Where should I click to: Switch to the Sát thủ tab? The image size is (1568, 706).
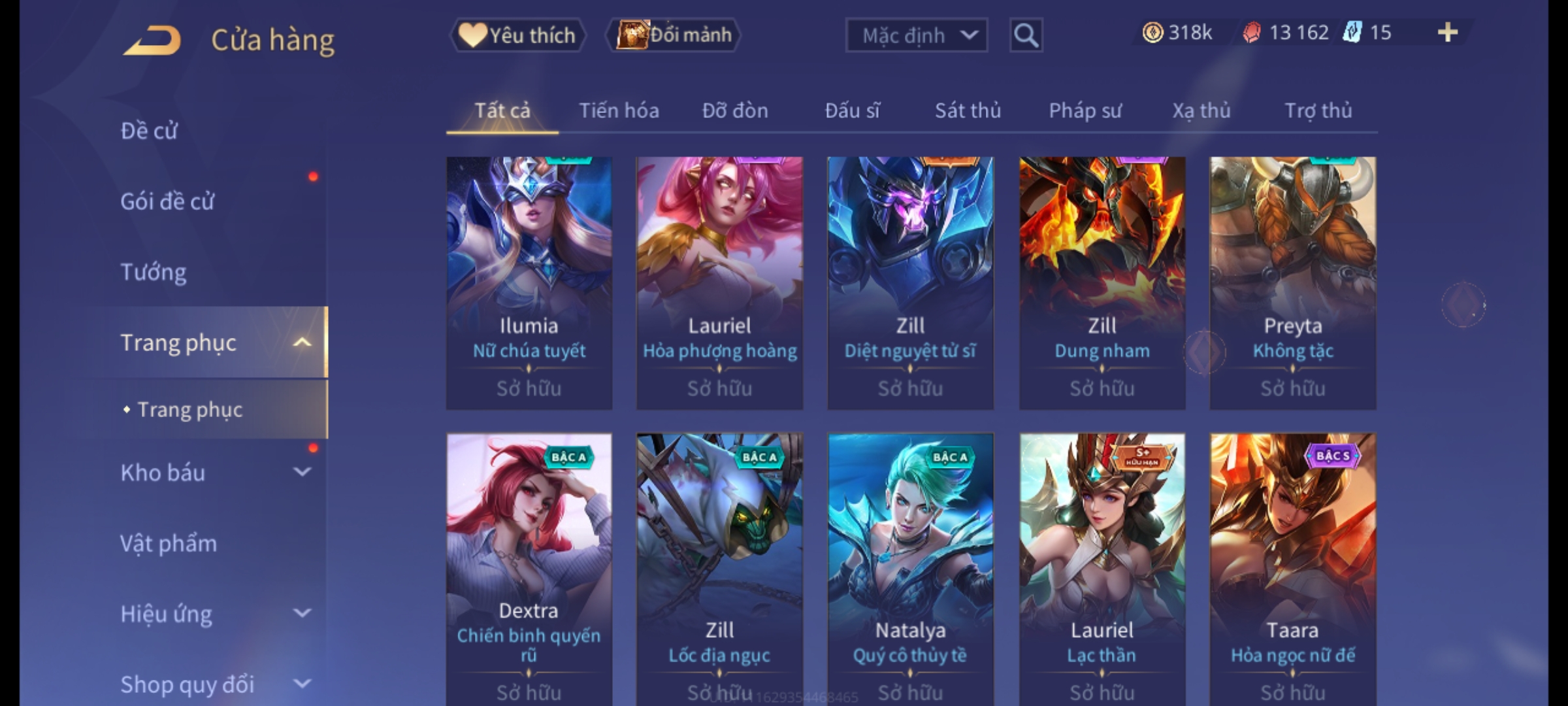point(968,110)
